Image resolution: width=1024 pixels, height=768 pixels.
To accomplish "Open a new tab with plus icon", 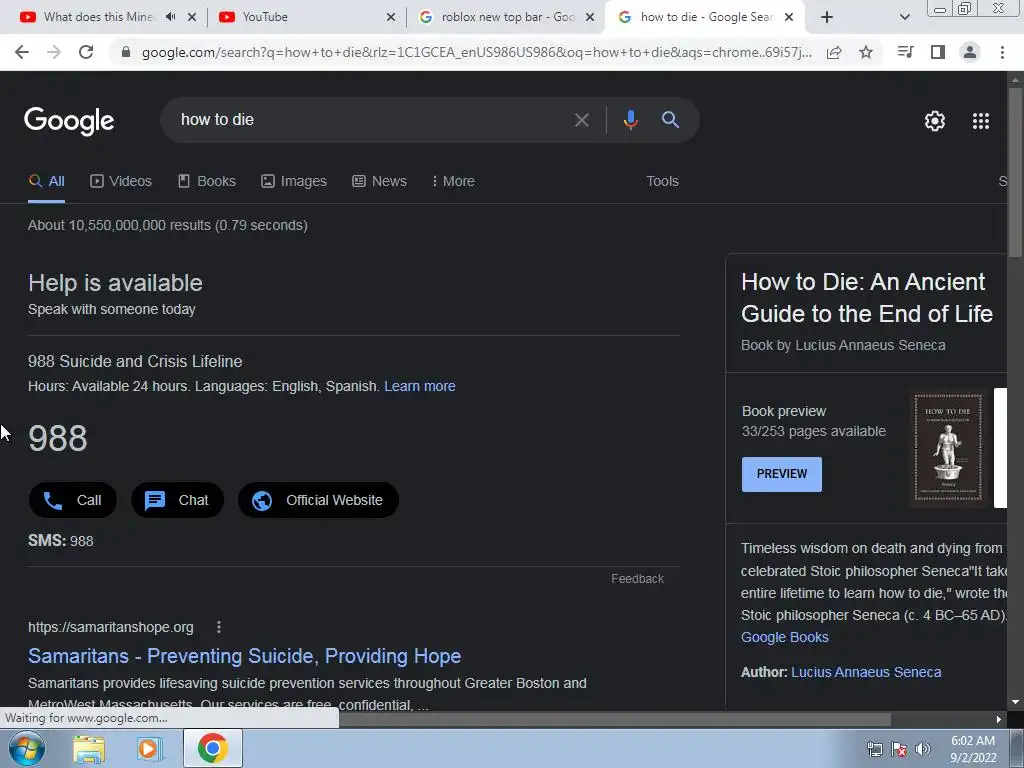I will [827, 17].
